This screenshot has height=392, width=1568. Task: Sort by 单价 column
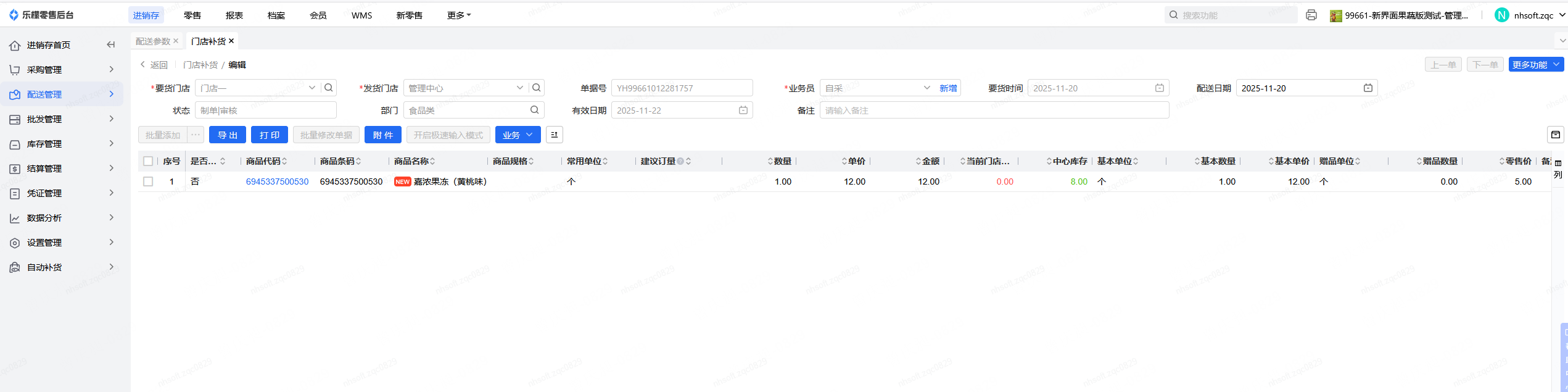(844, 161)
